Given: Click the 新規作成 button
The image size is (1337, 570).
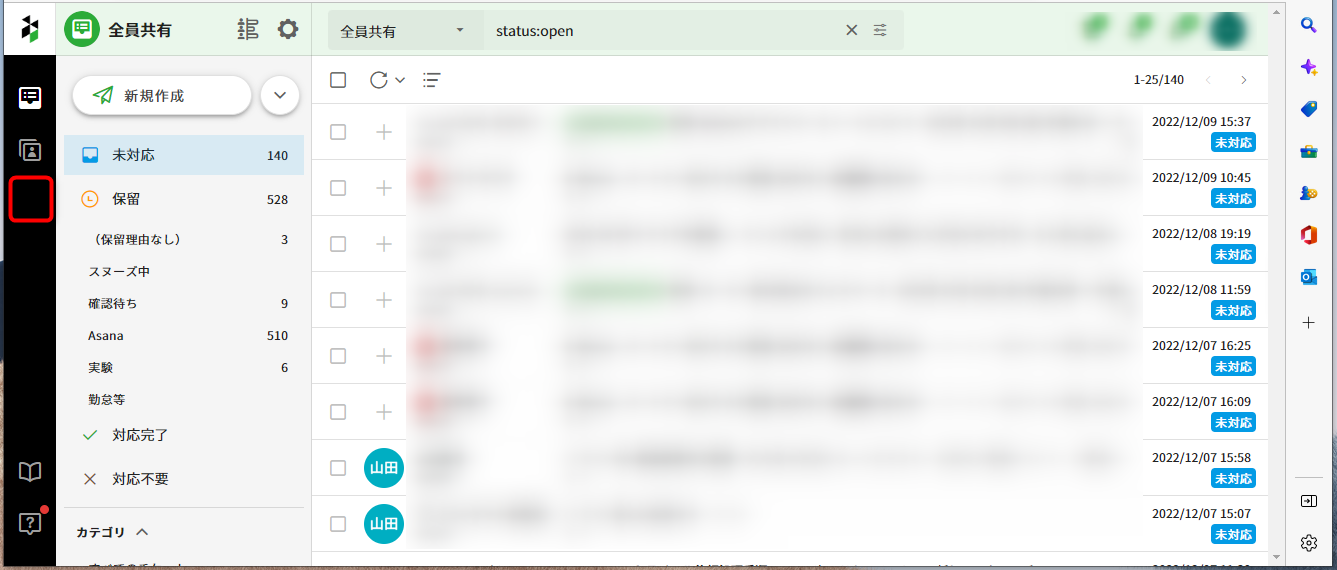Looking at the screenshot, I should pos(161,96).
